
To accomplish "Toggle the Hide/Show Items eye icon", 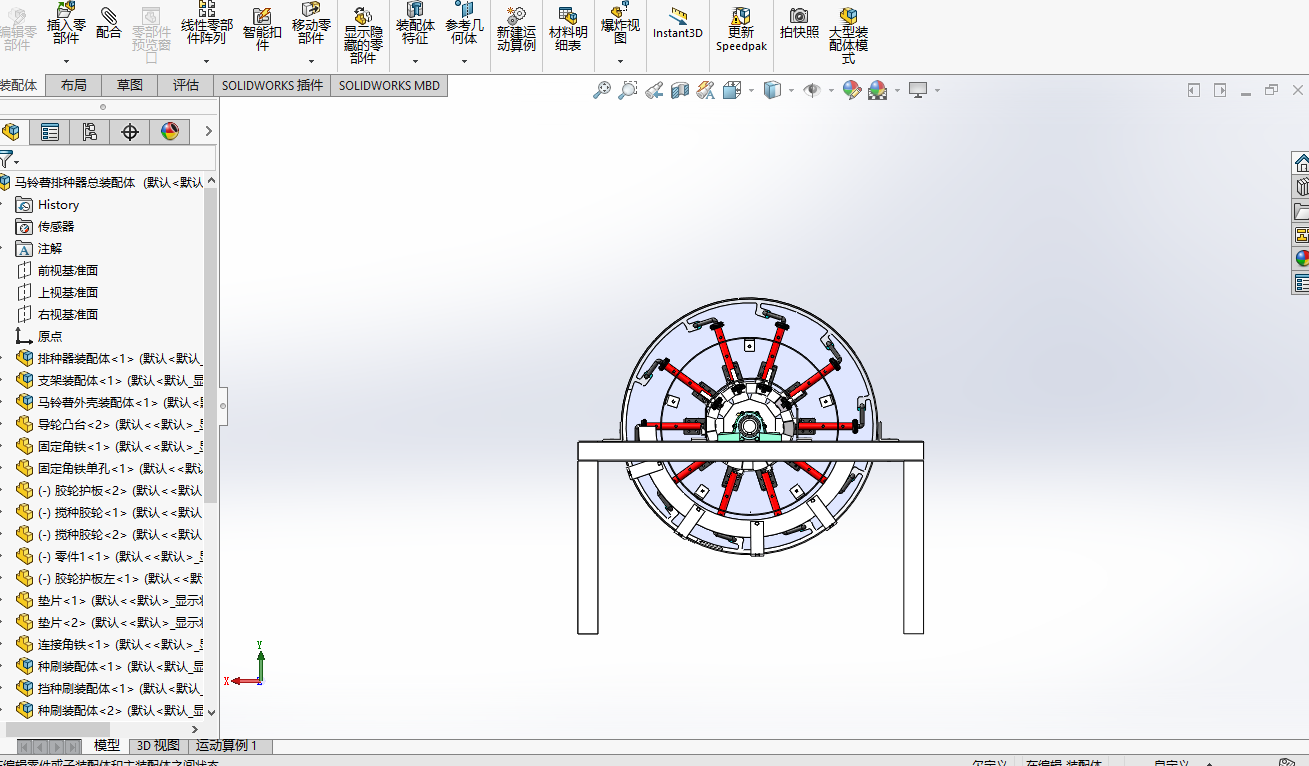I will click(x=812, y=90).
